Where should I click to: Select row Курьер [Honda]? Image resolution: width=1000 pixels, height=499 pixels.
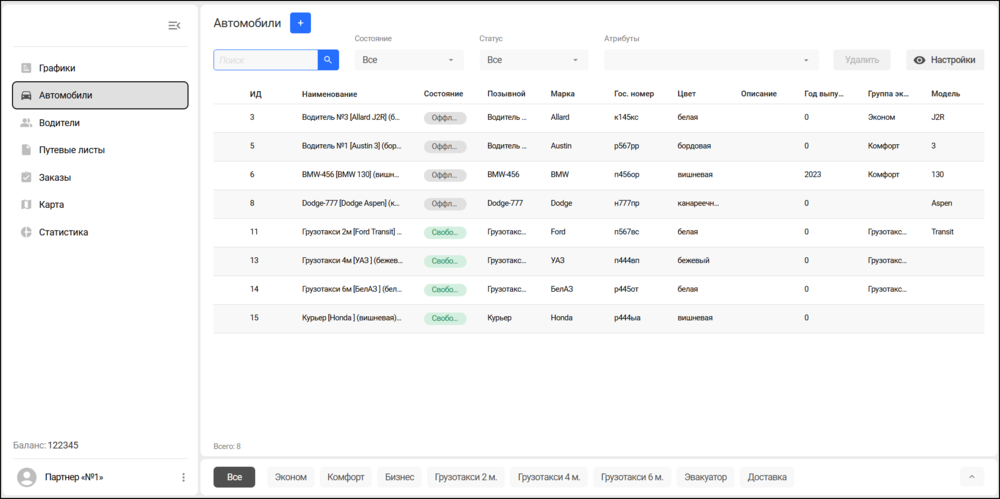tap(599, 318)
